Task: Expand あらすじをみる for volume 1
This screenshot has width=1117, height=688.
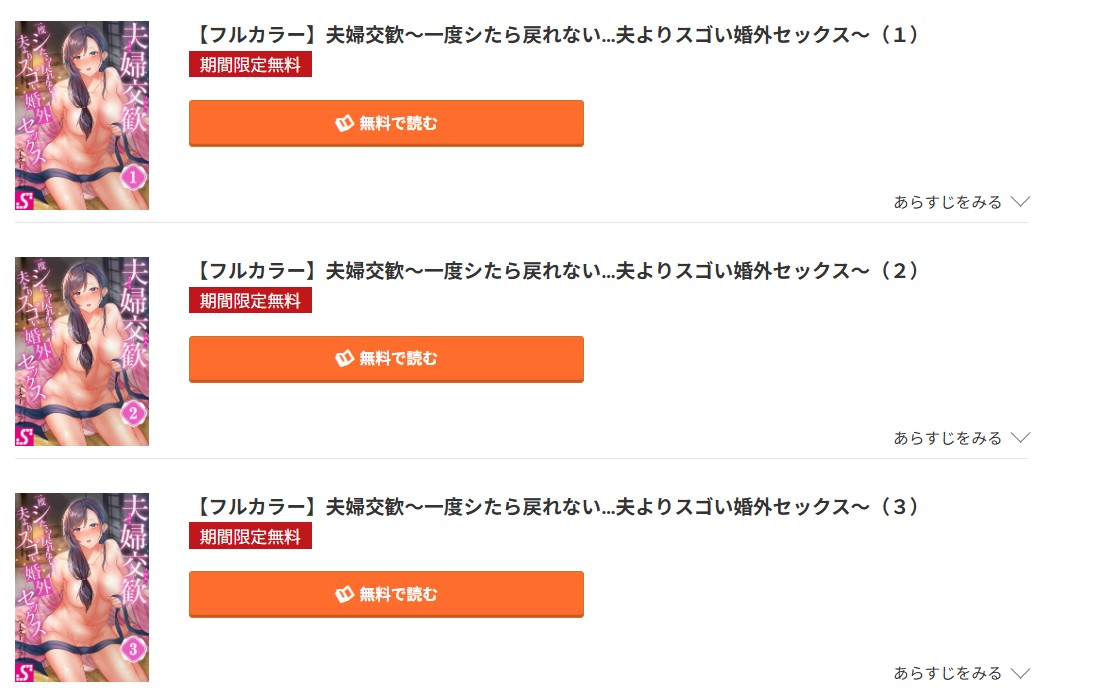Action: pos(947,202)
